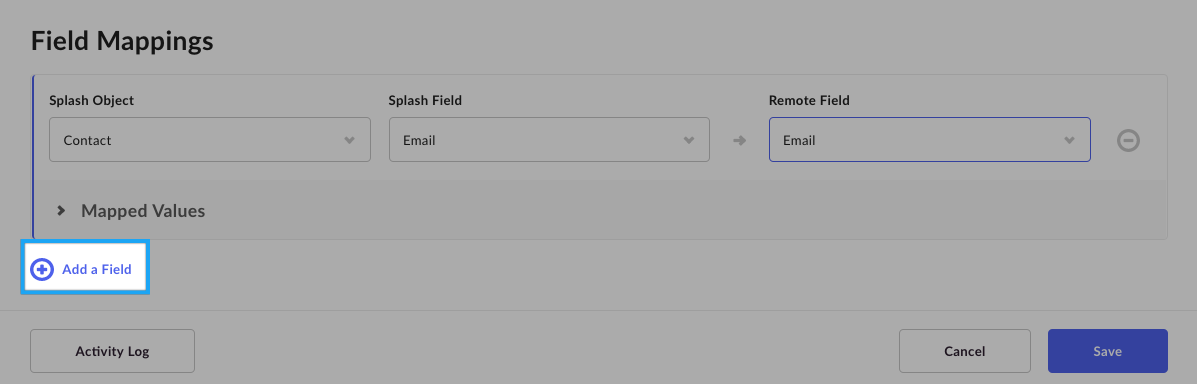Click the Mapped Values title text

[143, 211]
